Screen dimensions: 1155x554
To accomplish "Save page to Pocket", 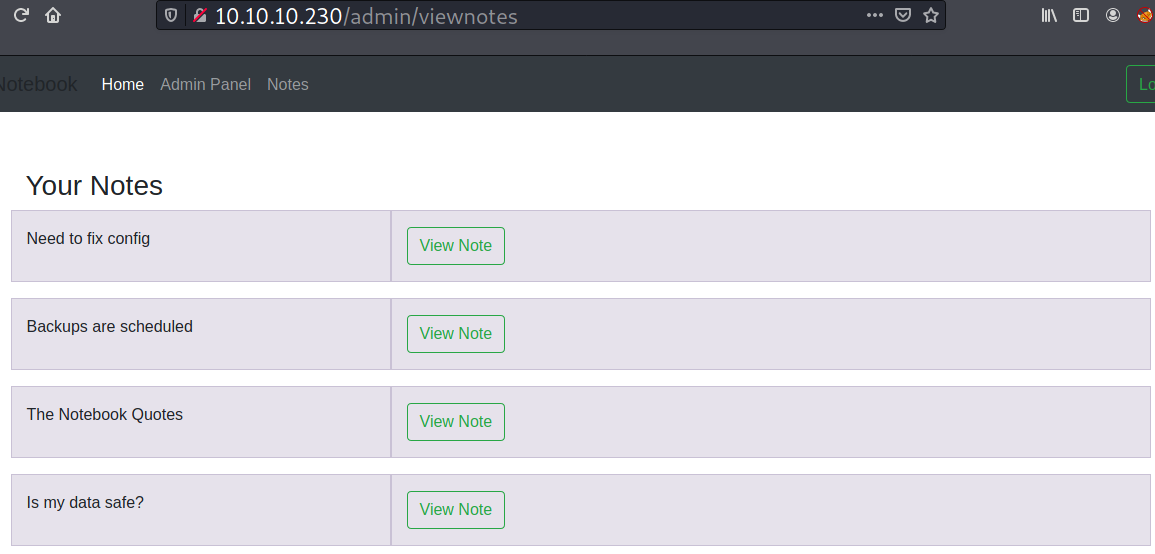I will [x=903, y=15].
